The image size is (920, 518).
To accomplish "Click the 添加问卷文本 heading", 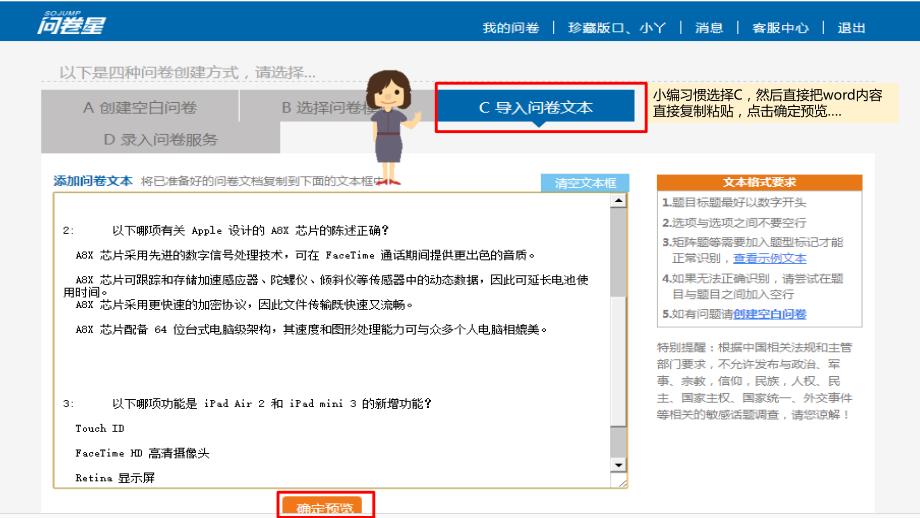I will point(93,181).
